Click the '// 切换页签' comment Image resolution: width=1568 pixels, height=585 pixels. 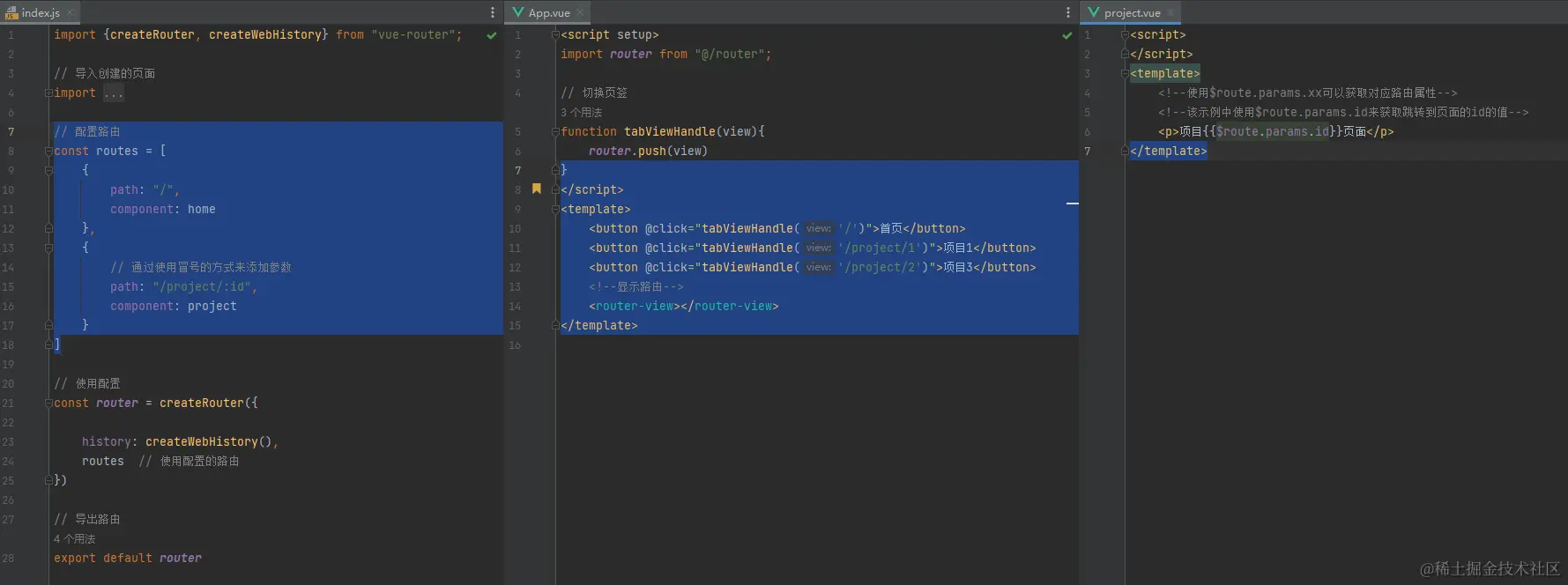click(594, 93)
